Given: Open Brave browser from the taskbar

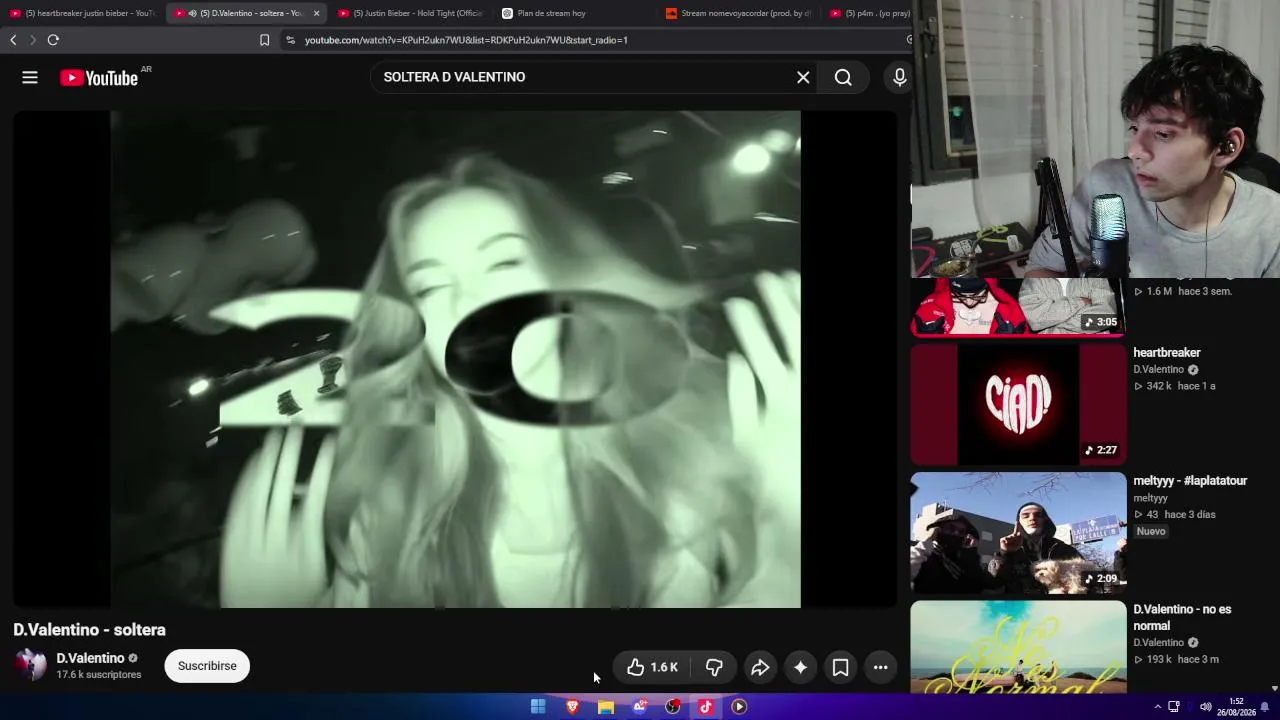Looking at the screenshot, I should 572,707.
